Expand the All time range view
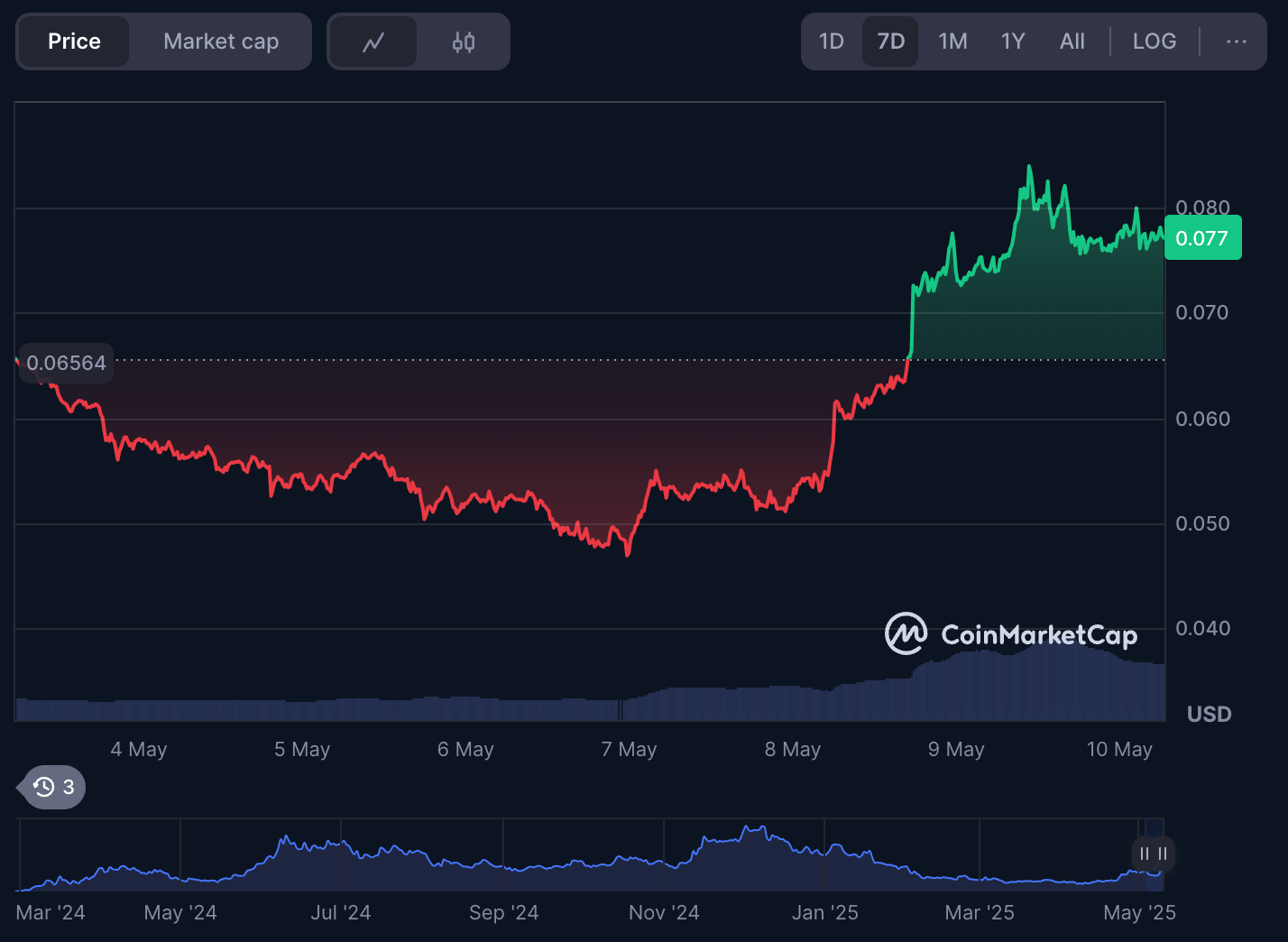The image size is (1288, 942). 1072,41
